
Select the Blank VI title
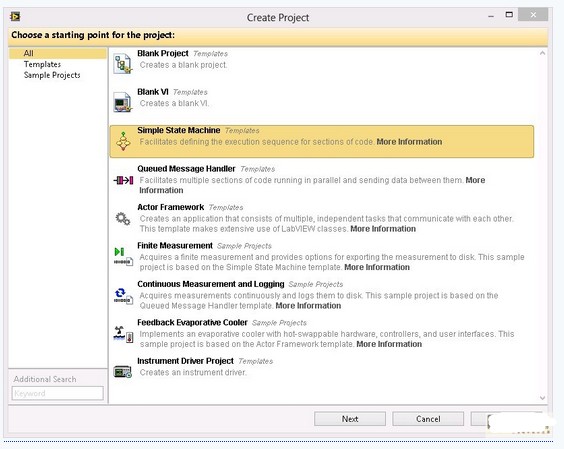coord(153,92)
